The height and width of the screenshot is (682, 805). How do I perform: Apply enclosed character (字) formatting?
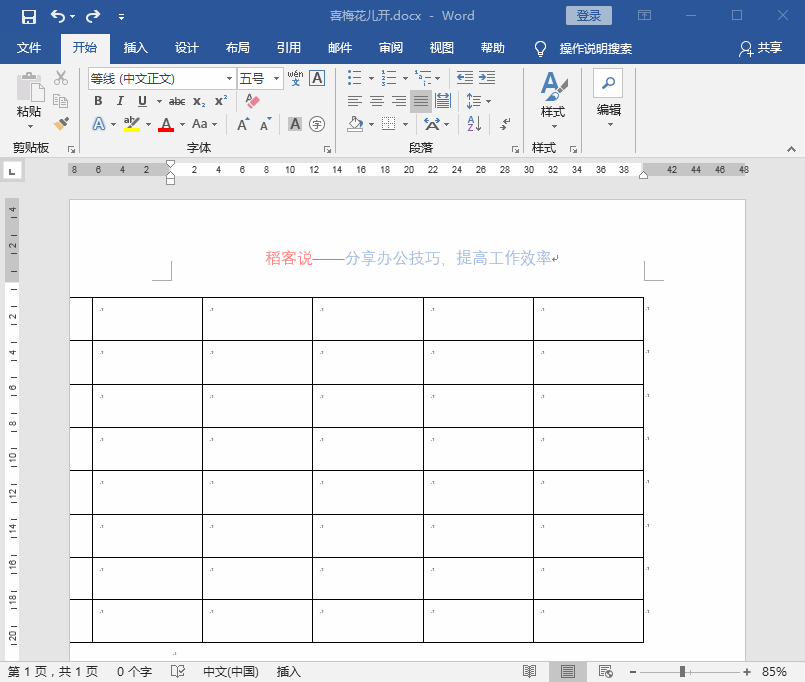pos(317,124)
